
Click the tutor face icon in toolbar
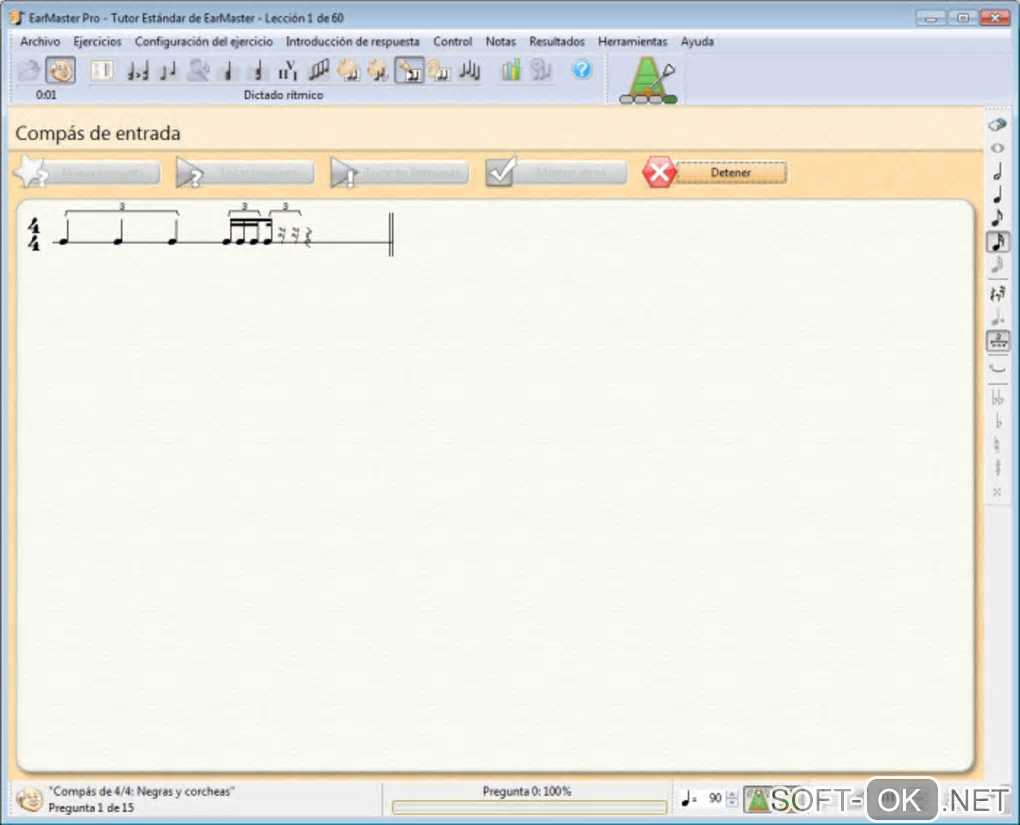pyautogui.click(x=60, y=70)
